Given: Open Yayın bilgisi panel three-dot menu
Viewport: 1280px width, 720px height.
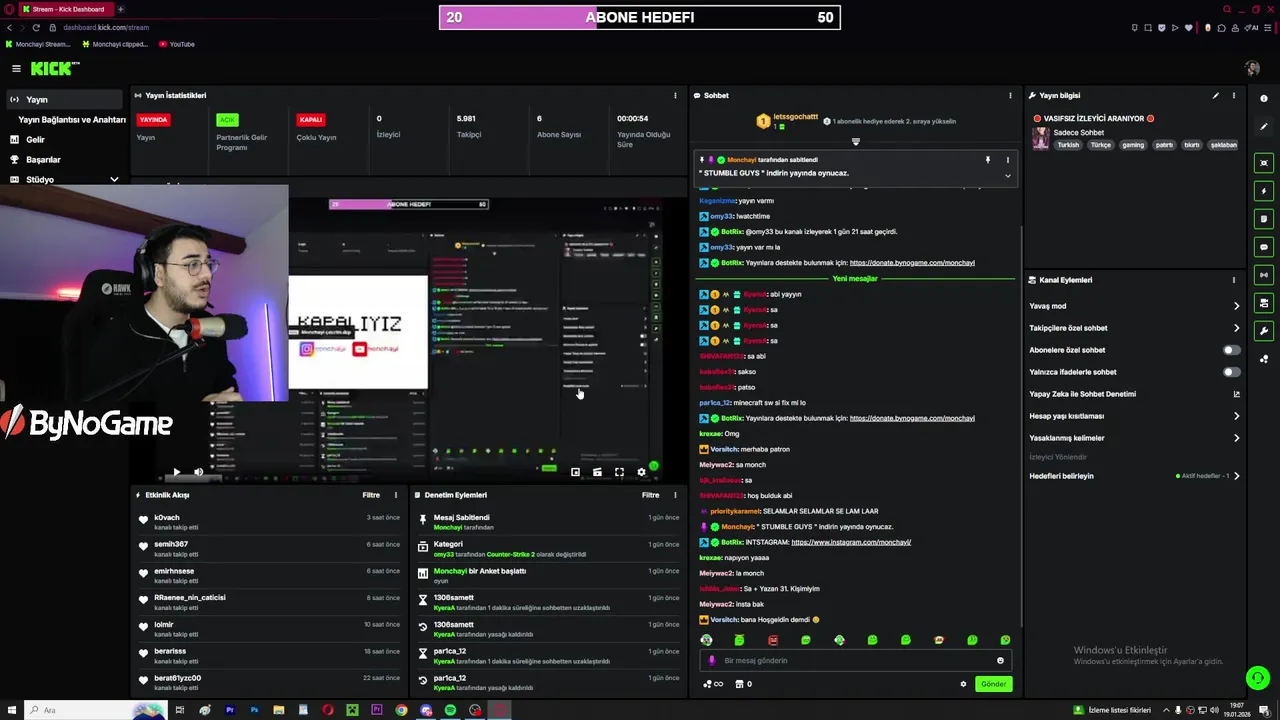Looking at the screenshot, I should 1234,96.
